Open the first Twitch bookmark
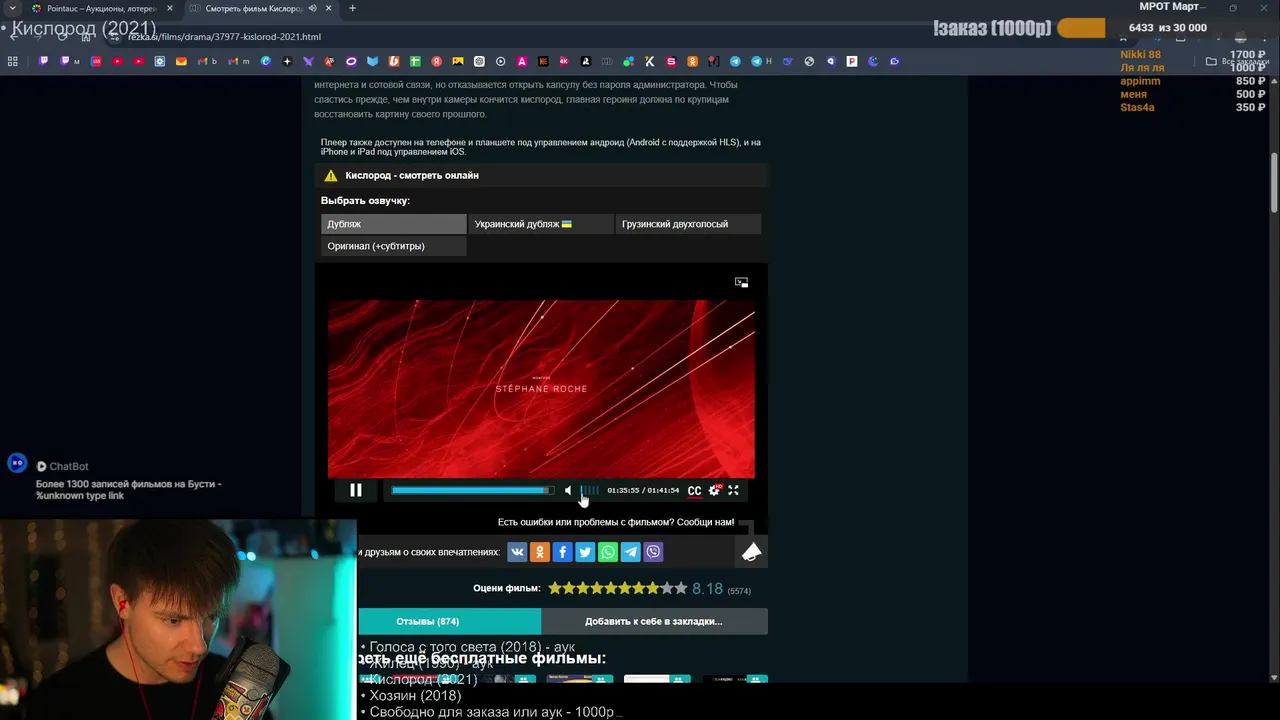Image resolution: width=1280 pixels, height=720 pixels. (43, 61)
